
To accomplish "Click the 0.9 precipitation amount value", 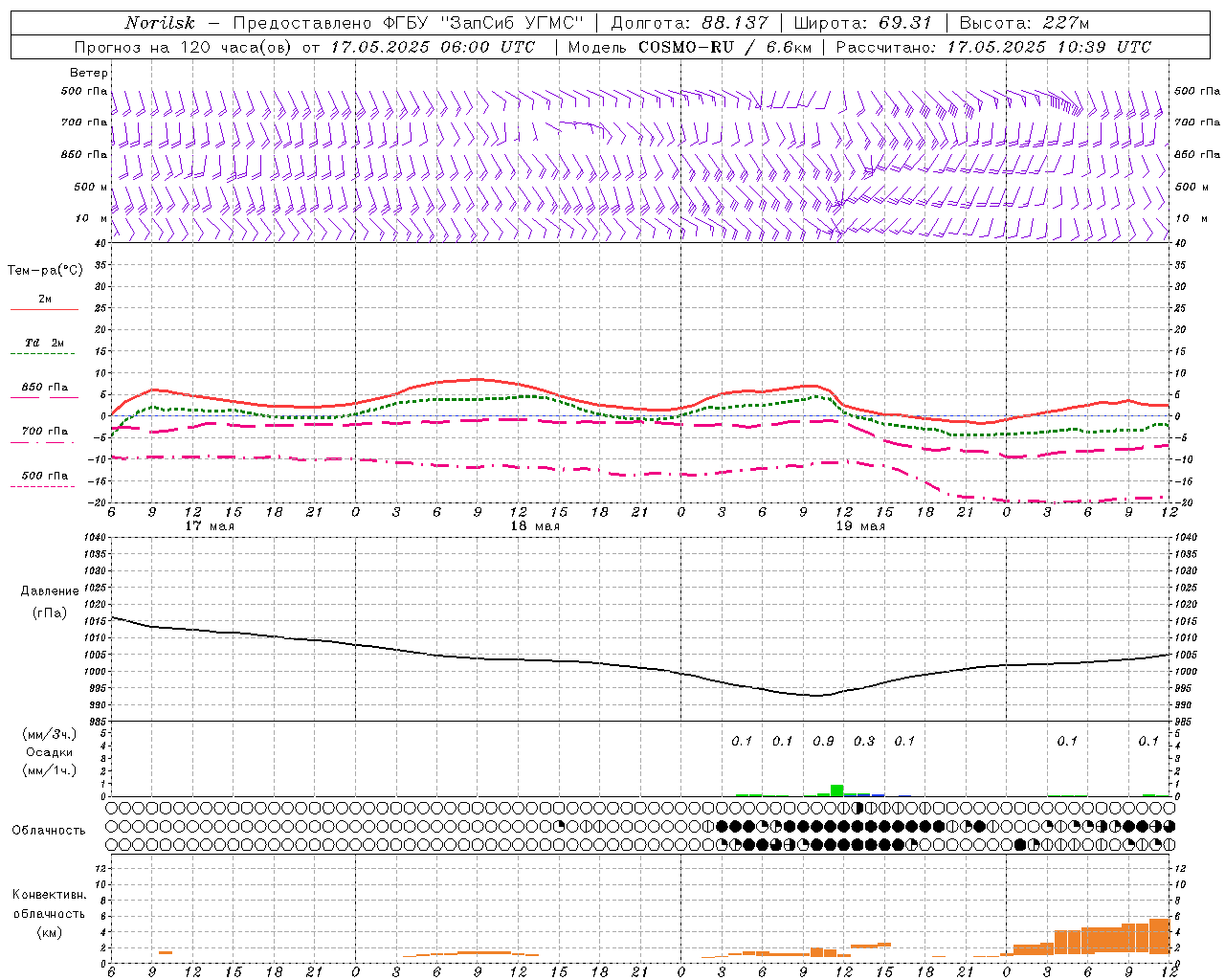I will pyautogui.click(x=823, y=741).
